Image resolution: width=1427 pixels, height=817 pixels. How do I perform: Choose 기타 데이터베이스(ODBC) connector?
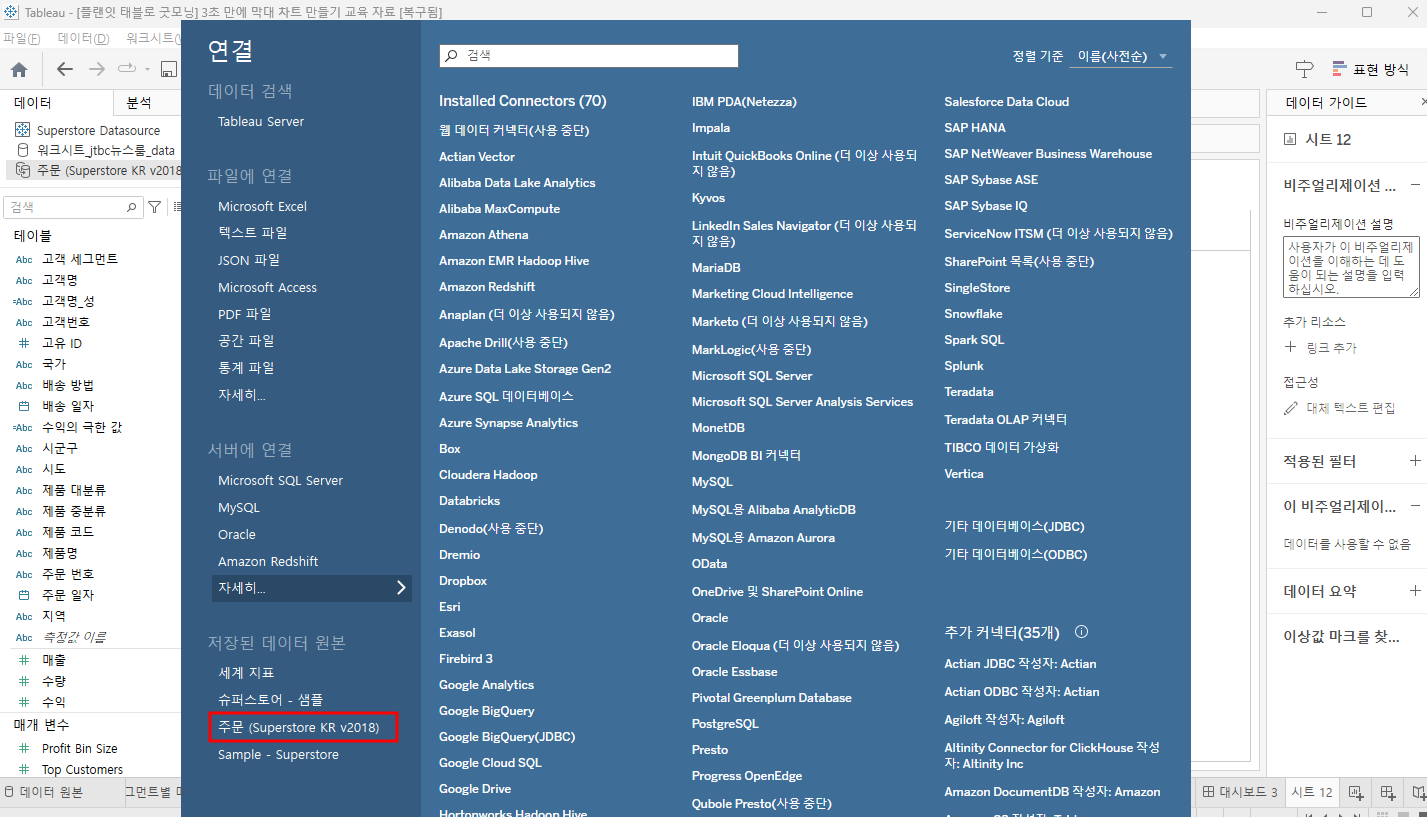click(x=1015, y=554)
